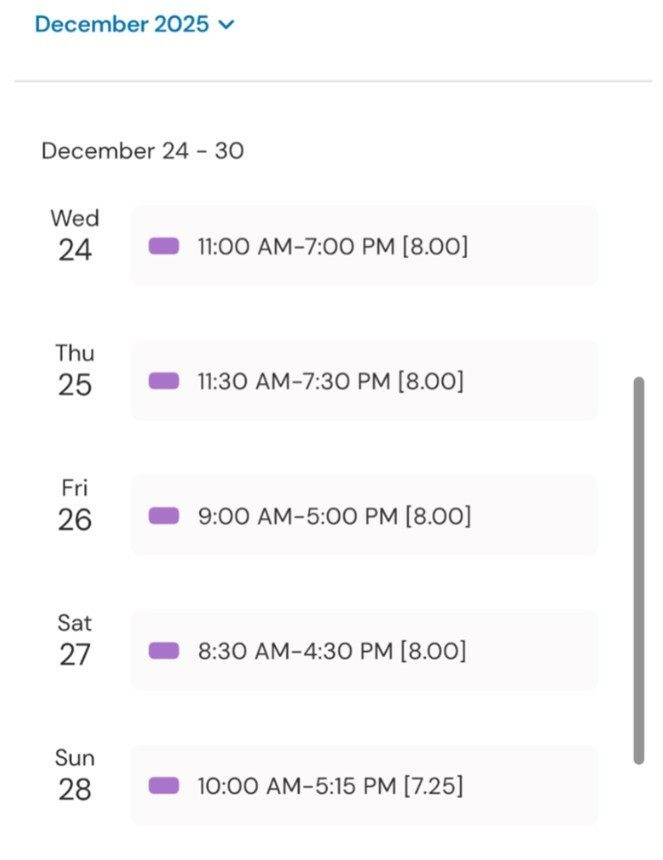This screenshot has height=860, width=663.
Task: Select the 8:30 AM-4:30 PM shift card
Action: [364, 651]
